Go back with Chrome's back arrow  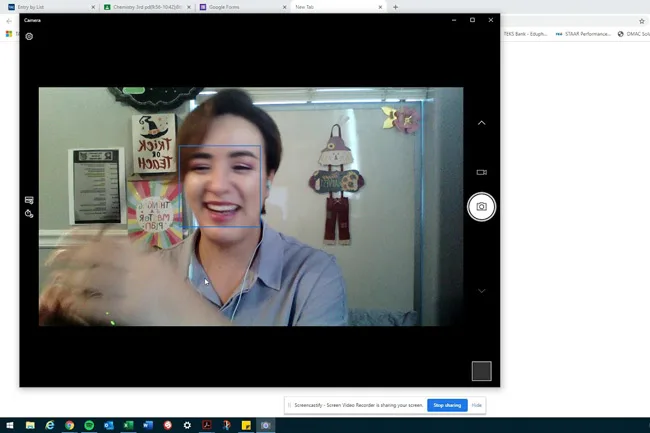(x=9, y=21)
